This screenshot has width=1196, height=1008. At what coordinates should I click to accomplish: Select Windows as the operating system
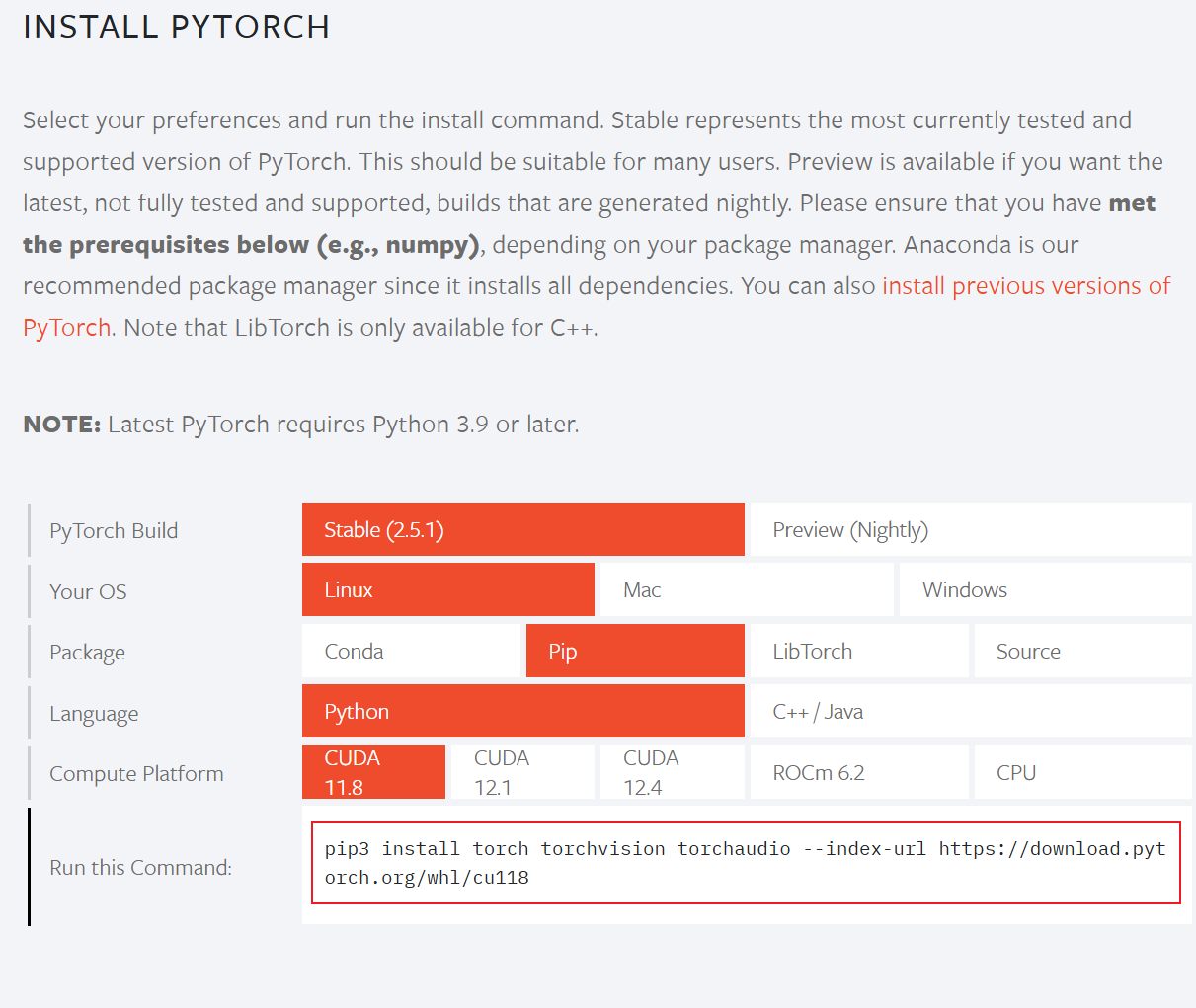[1044, 589]
